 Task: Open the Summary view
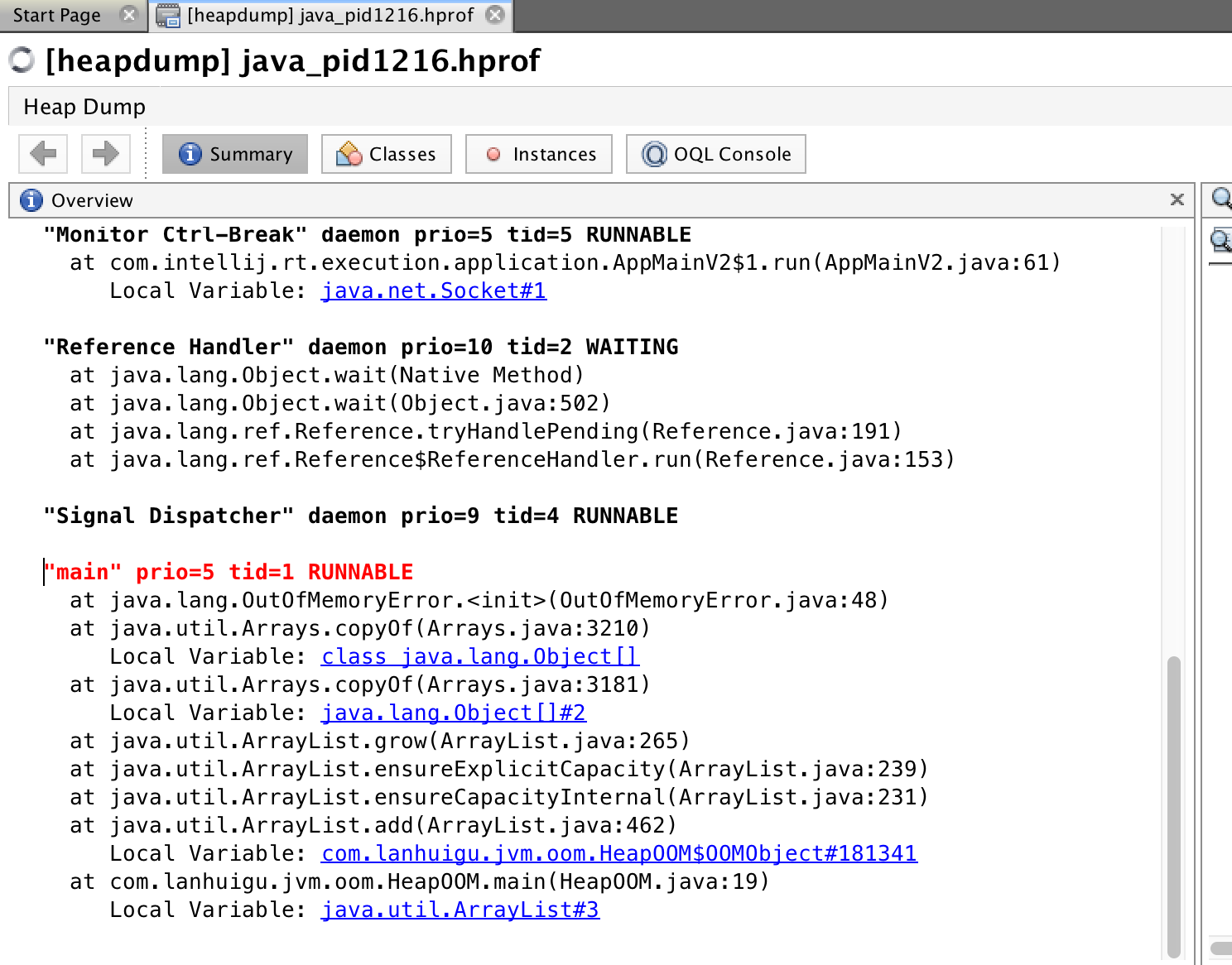(235, 154)
